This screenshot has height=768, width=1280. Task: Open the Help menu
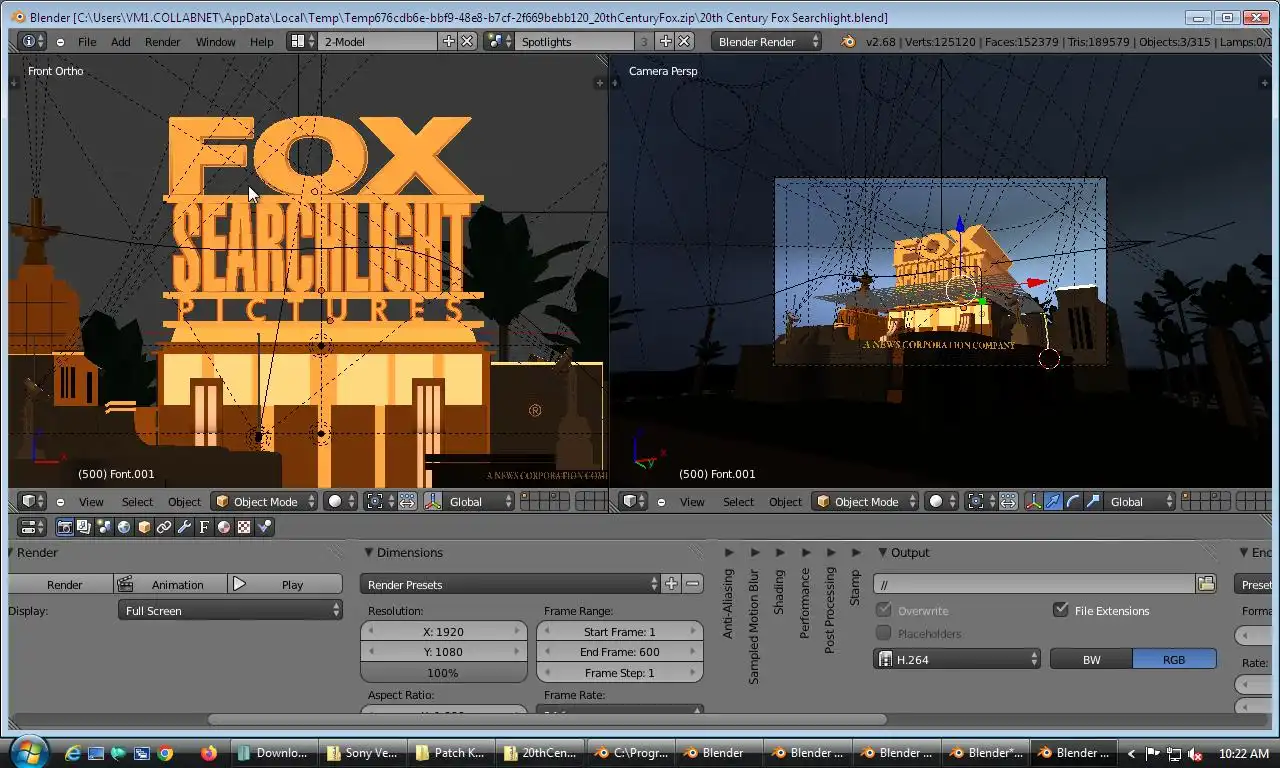(x=261, y=41)
